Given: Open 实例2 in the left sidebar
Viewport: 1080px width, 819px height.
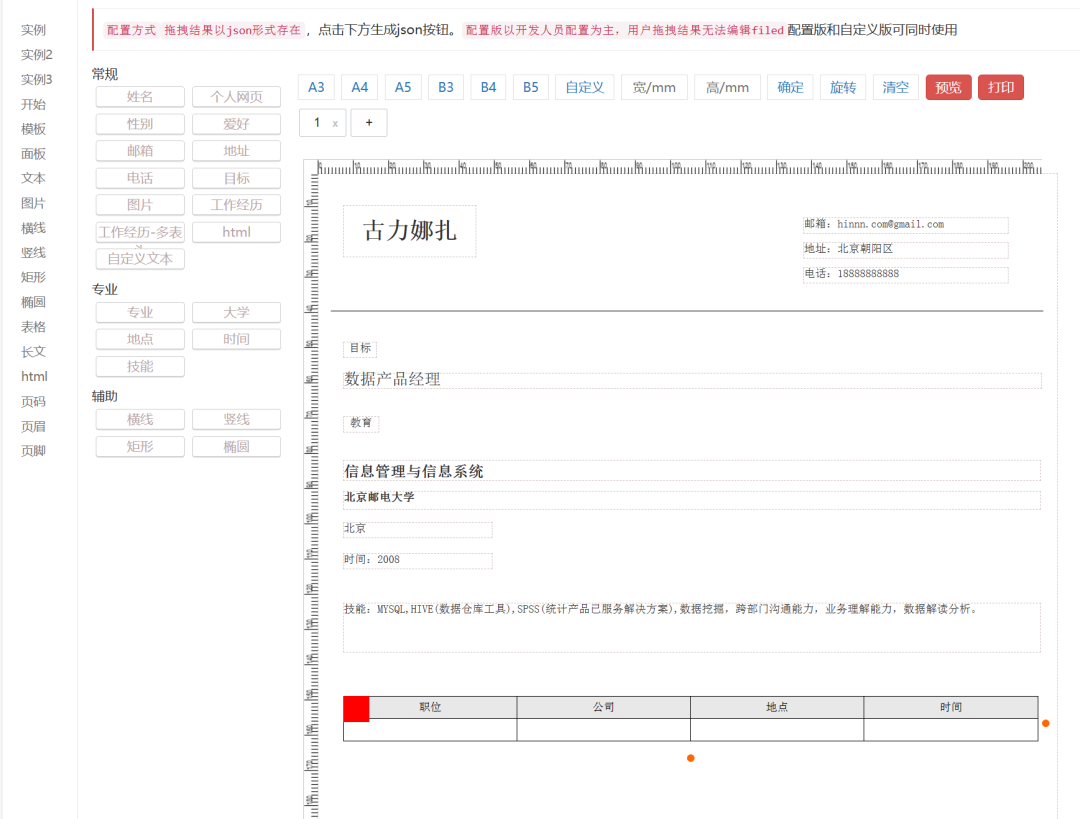Looking at the screenshot, I should coord(37,55).
